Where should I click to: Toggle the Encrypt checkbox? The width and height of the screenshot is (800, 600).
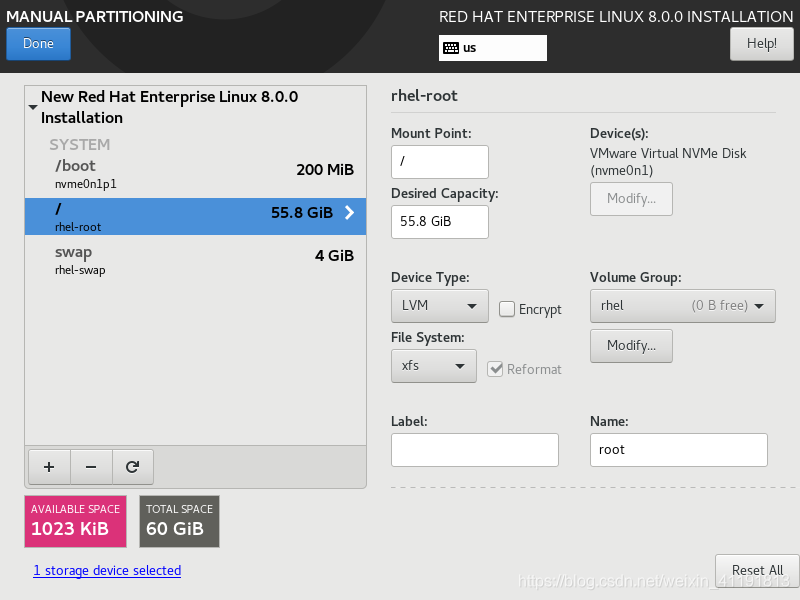coord(507,309)
